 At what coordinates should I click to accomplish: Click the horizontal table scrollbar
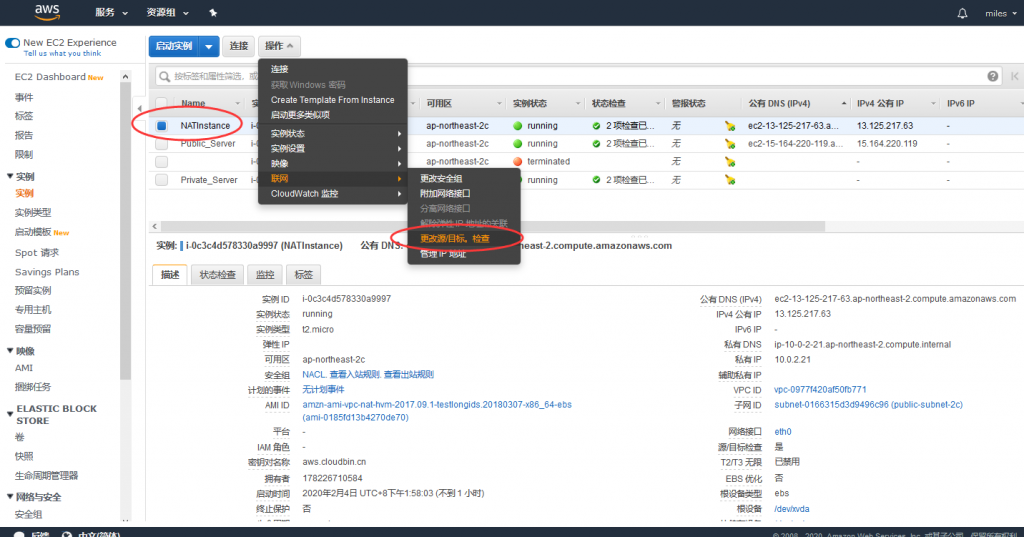pos(492,227)
